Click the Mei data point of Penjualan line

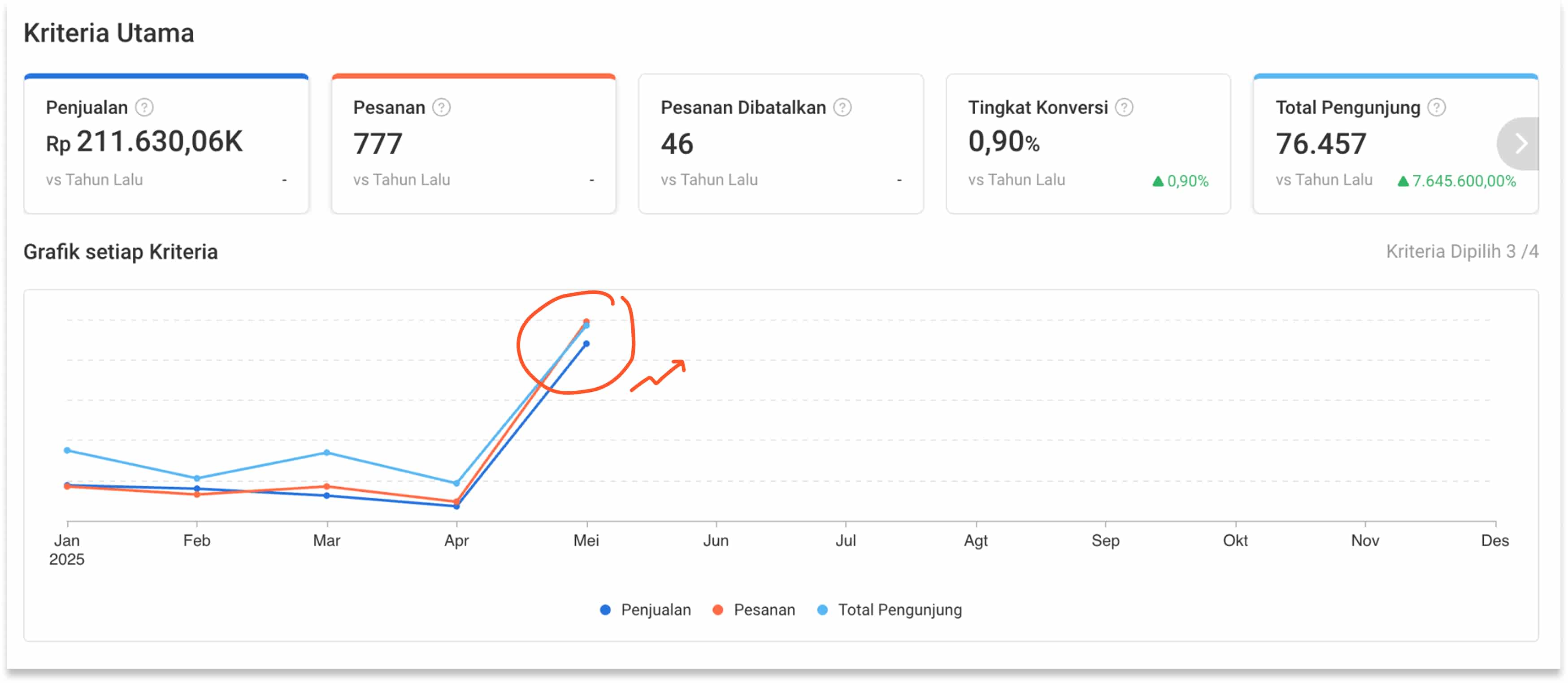586,344
